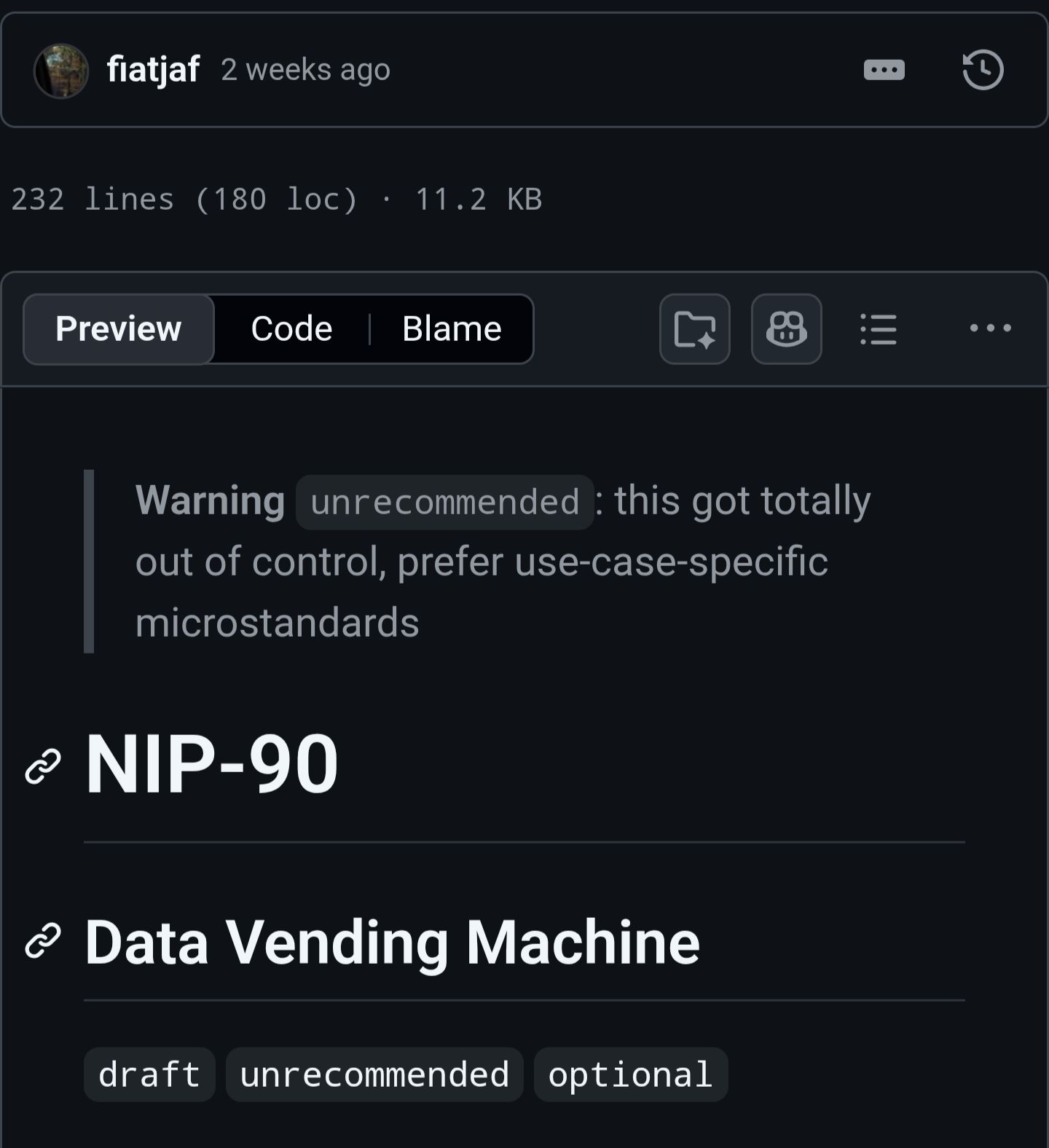Switch to the Preview tab

(x=119, y=329)
